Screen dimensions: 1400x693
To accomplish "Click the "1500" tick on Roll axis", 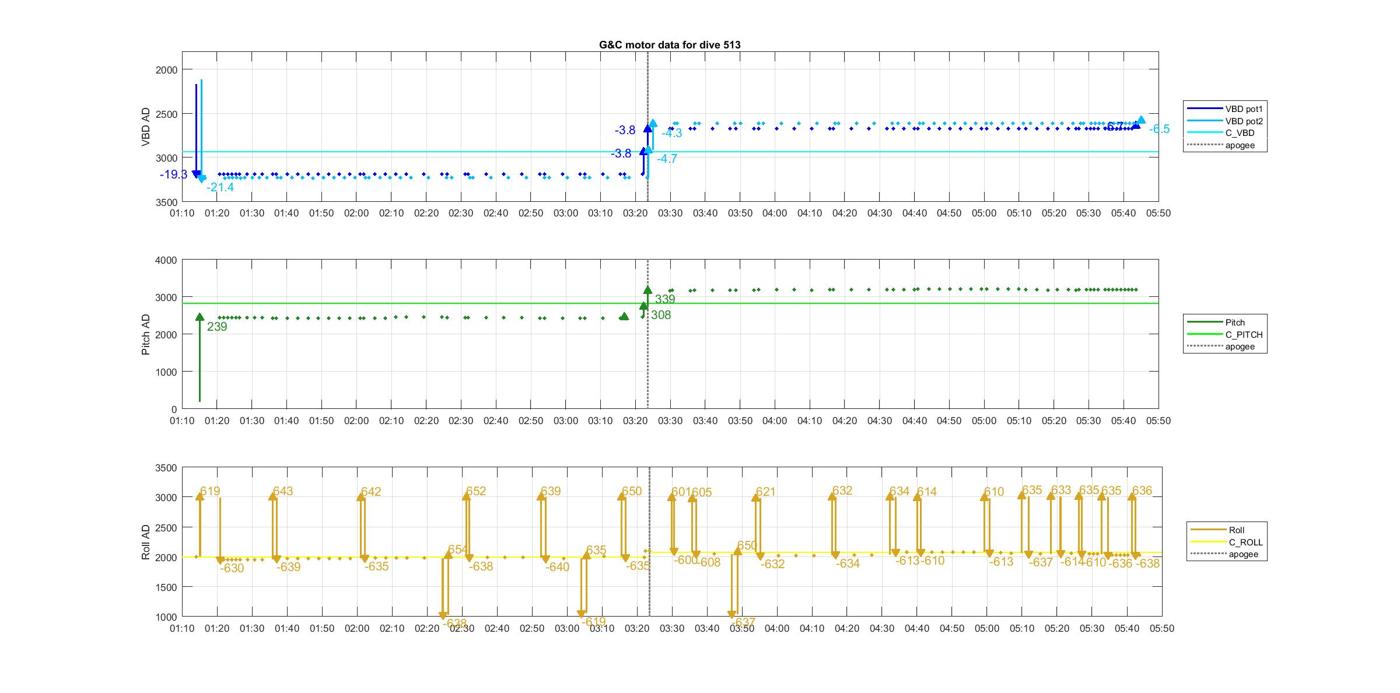I will click(164, 587).
